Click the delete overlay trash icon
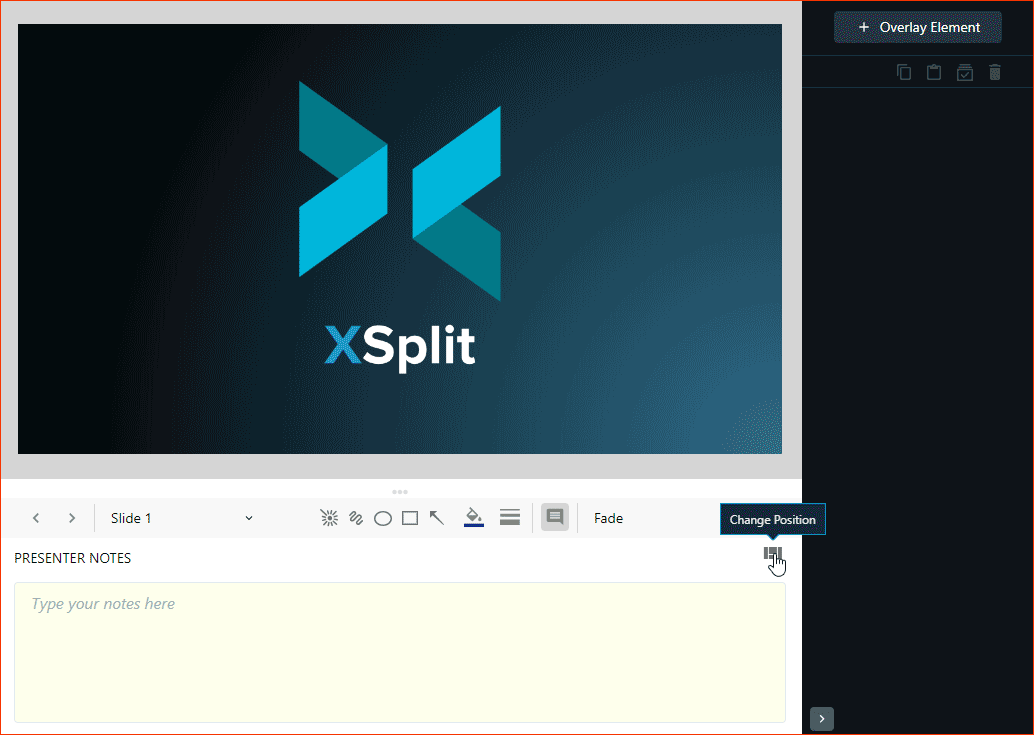The height and width of the screenshot is (735, 1034). pyautogui.click(x=995, y=72)
